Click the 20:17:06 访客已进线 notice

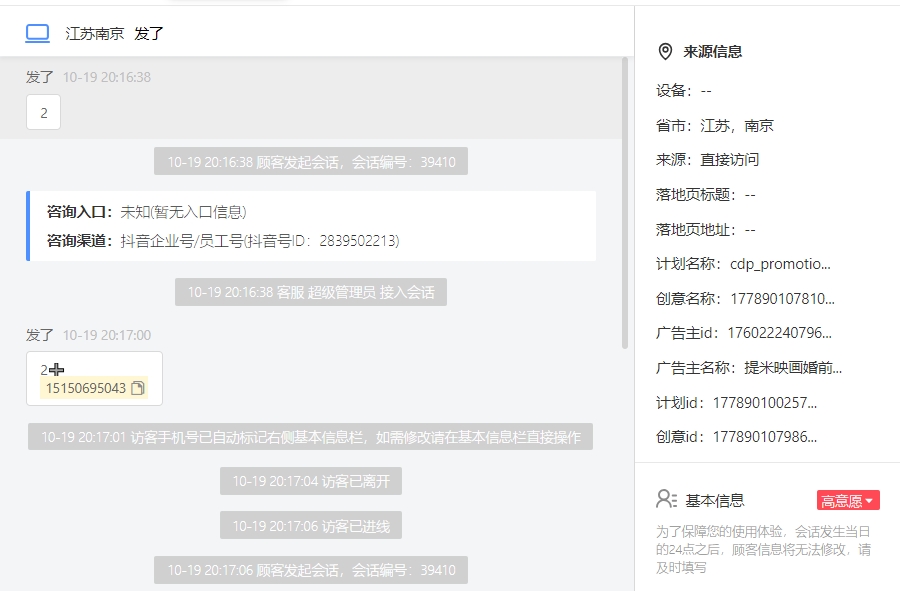[x=311, y=526]
